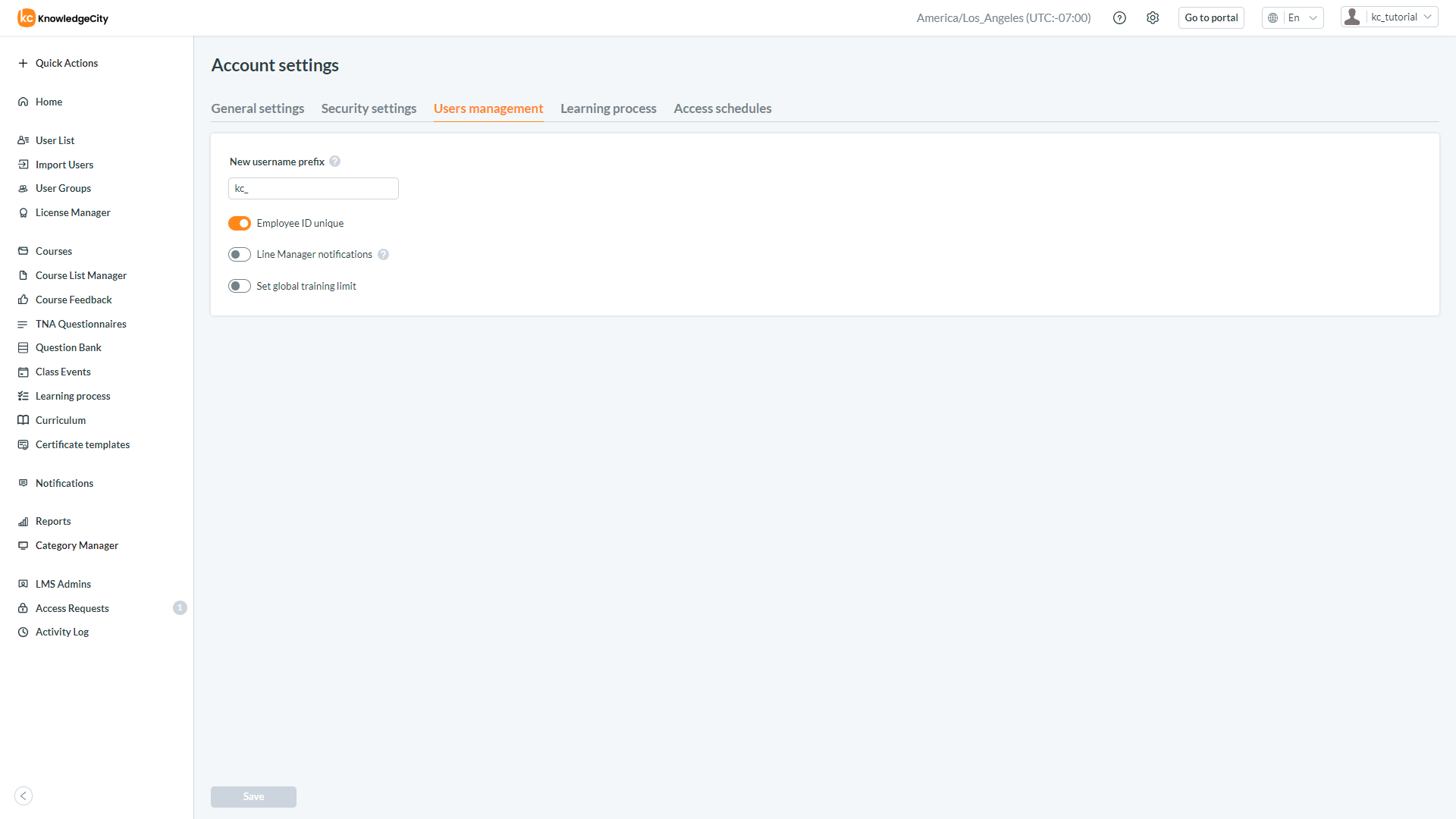The height and width of the screenshot is (819, 1456).
Task: Open the En language dropdown
Action: 1293,18
